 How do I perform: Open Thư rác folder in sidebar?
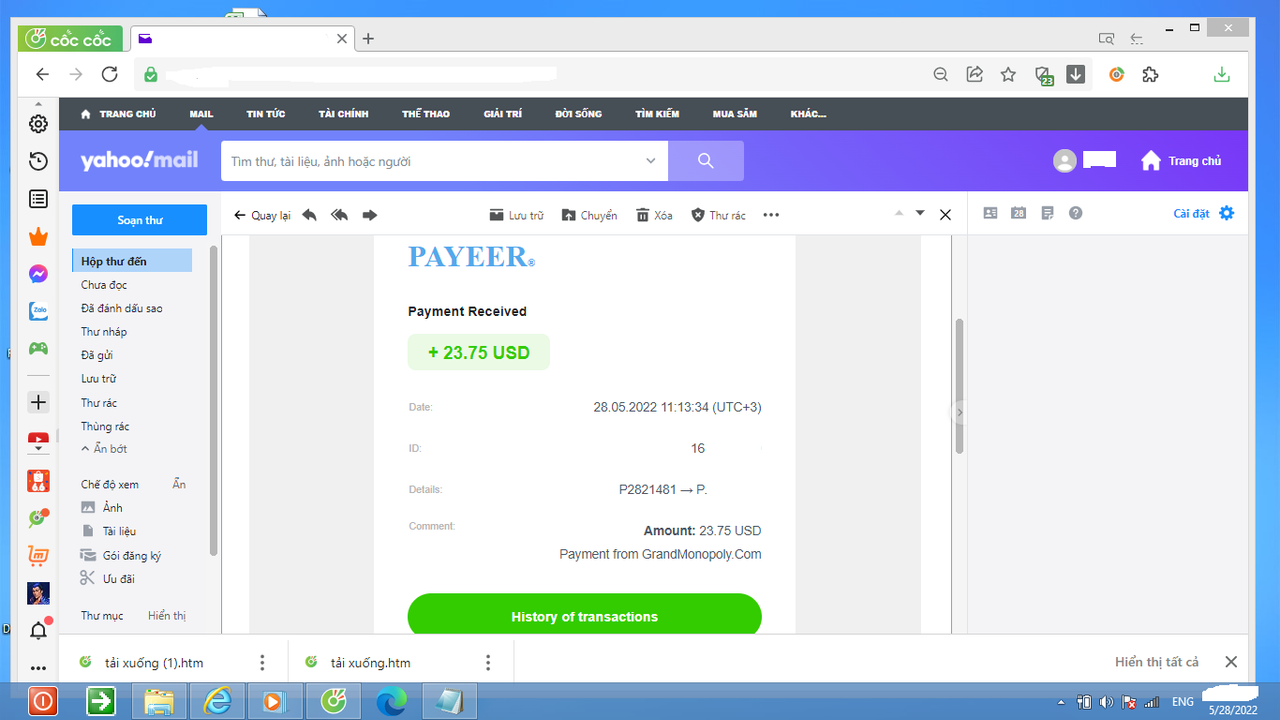coord(99,402)
